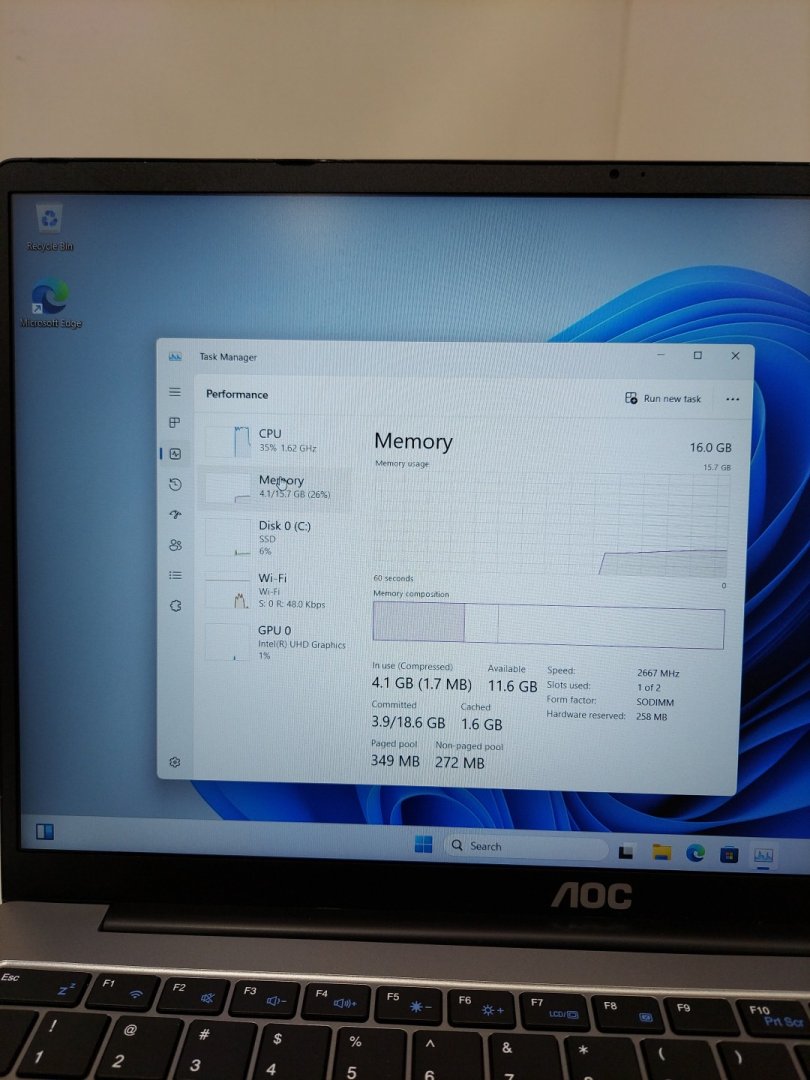Open Services page in sidebar
Viewport: 810px width, 1080px height.
pos(175,606)
